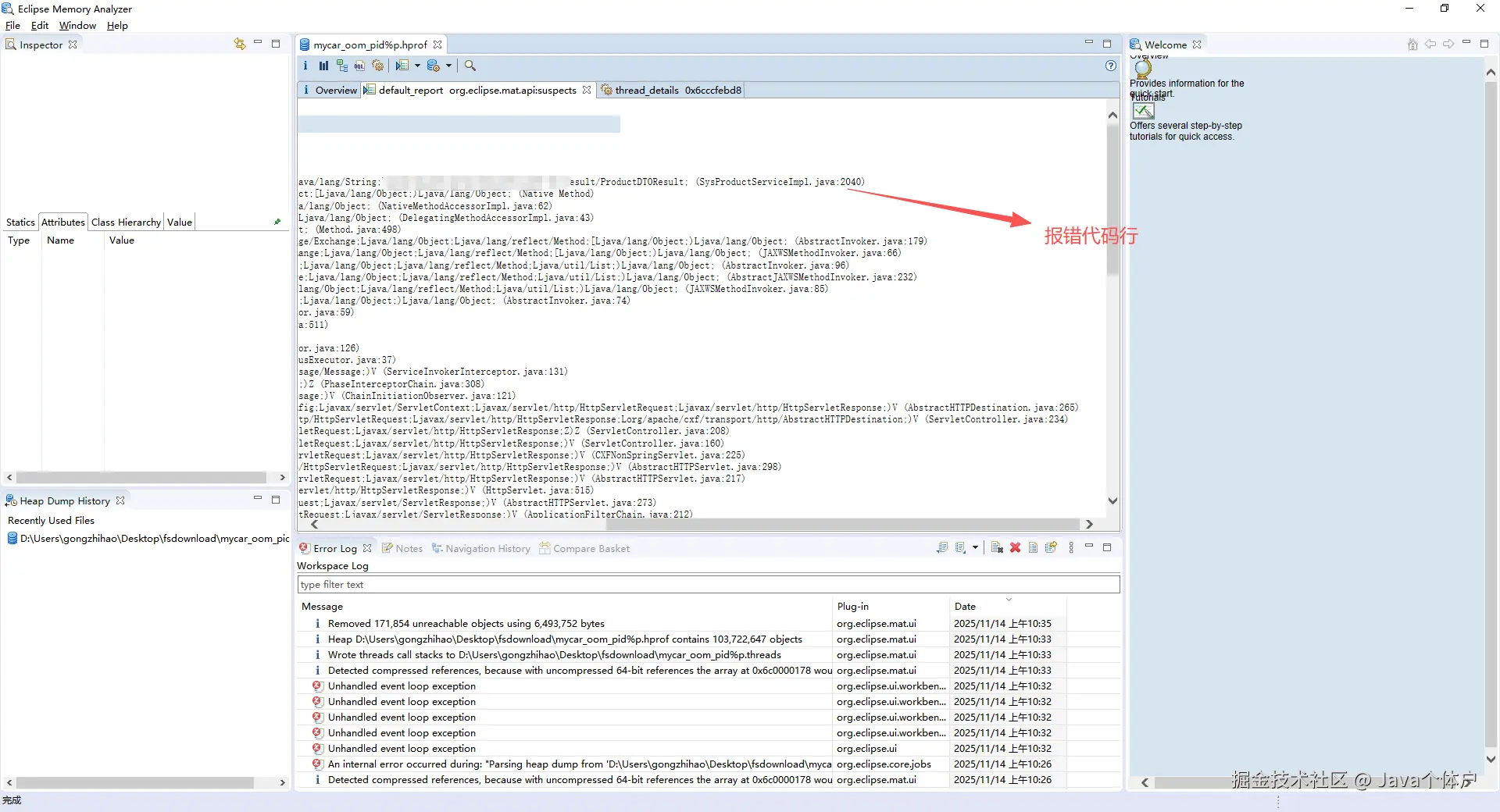Open the OQL query editor
This screenshot has height=812, width=1500.
click(x=359, y=66)
